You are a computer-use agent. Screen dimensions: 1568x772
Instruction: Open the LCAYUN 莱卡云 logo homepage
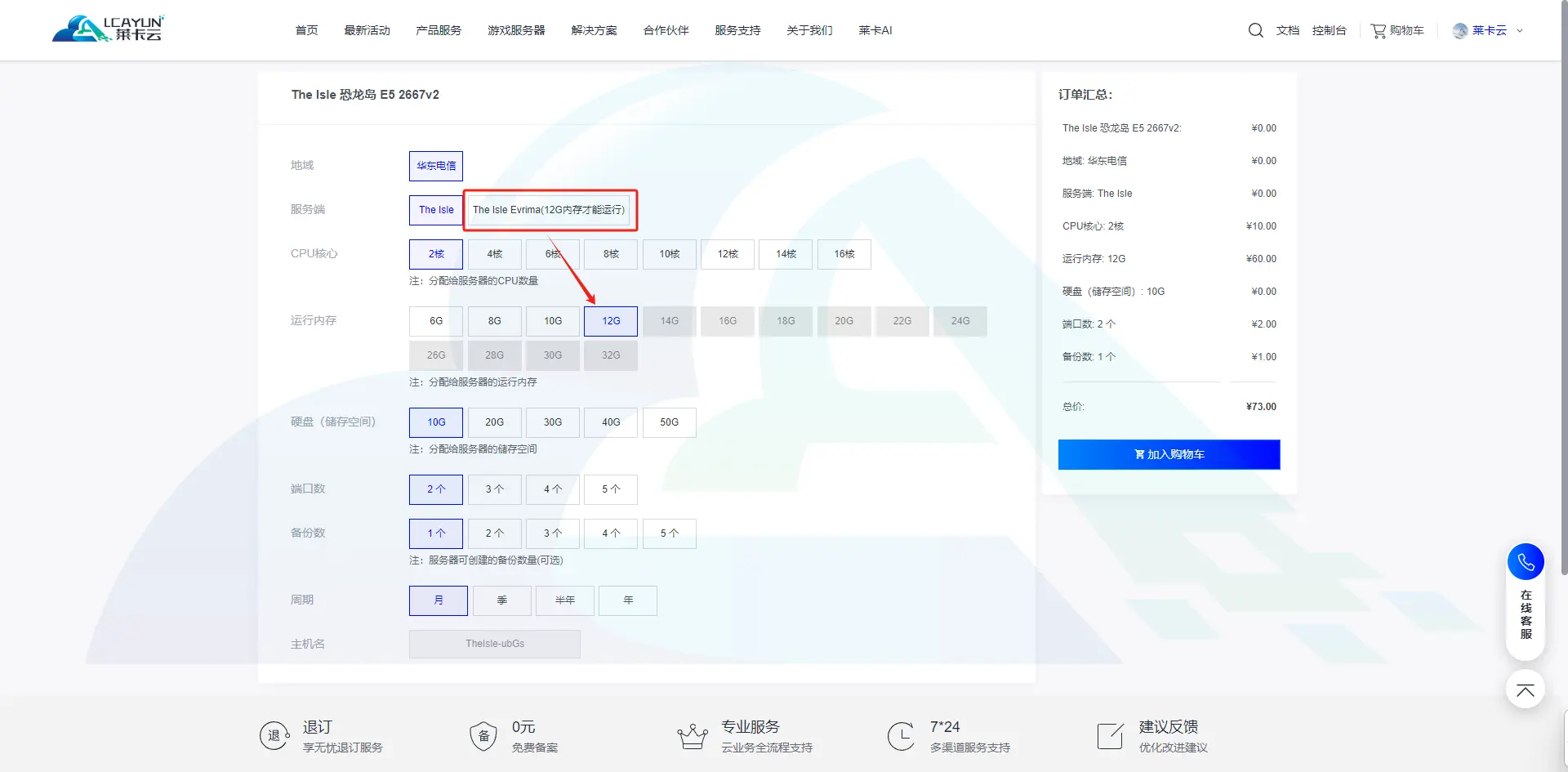[x=108, y=29]
